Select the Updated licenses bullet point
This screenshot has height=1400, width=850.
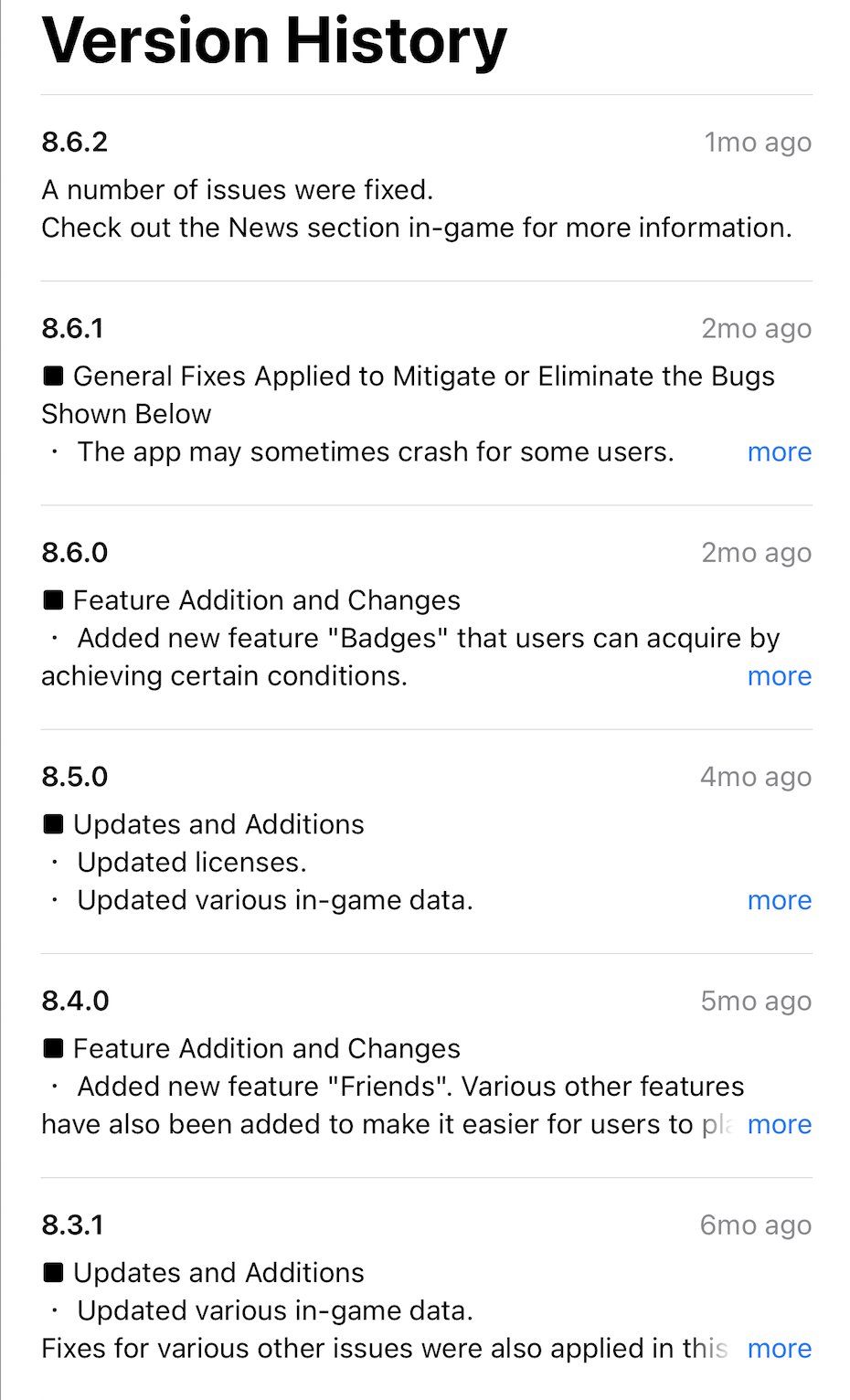pyautogui.click(x=192, y=862)
